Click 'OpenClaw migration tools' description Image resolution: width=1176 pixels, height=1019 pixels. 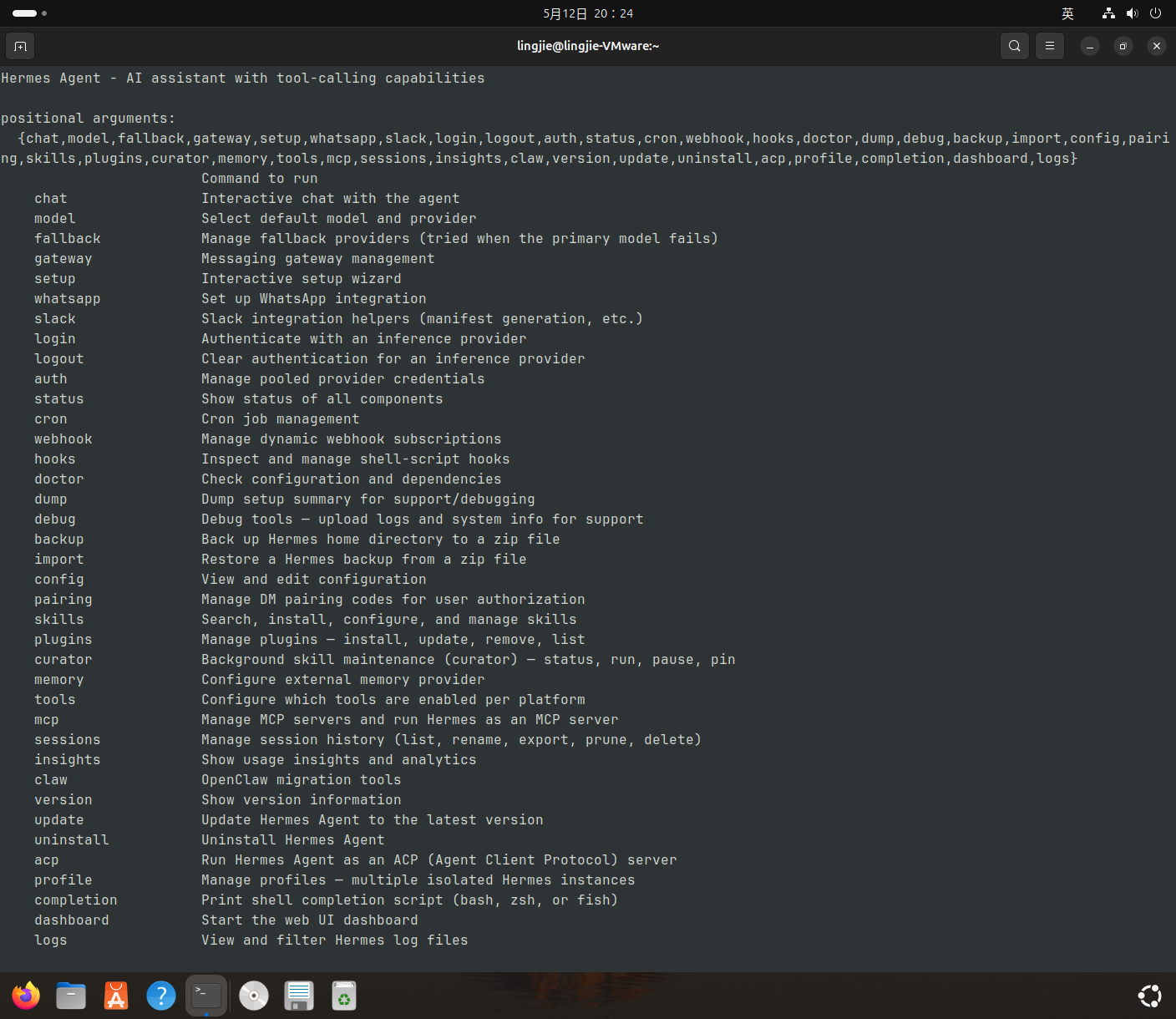[x=302, y=780]
